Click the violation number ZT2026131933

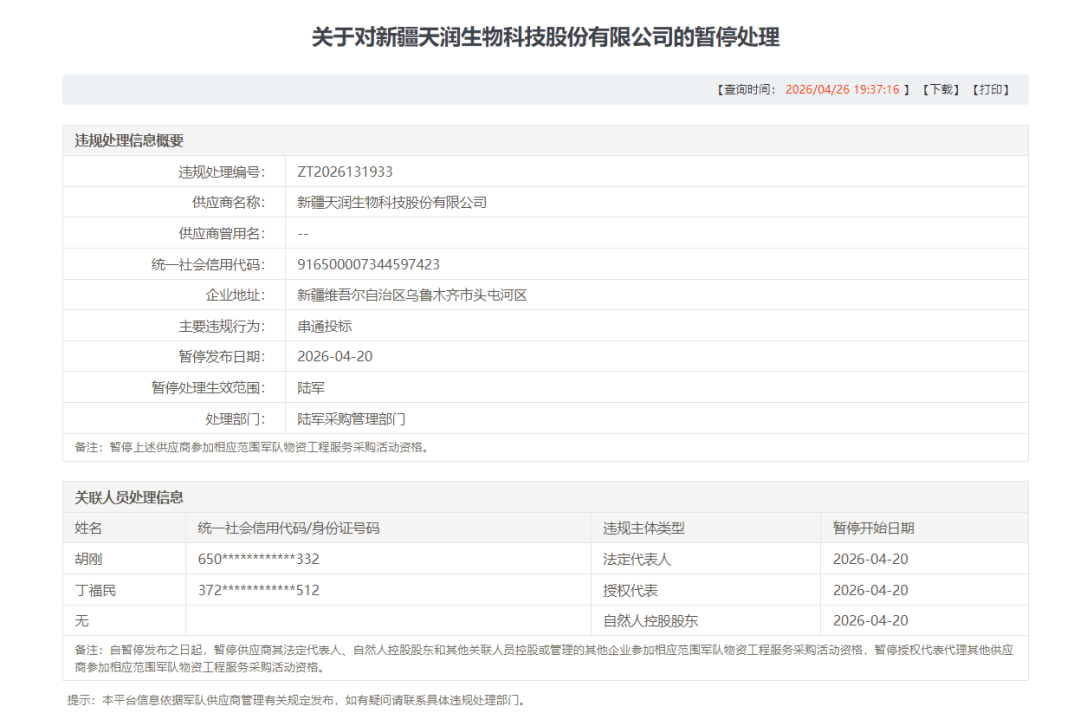pos(345,172)
